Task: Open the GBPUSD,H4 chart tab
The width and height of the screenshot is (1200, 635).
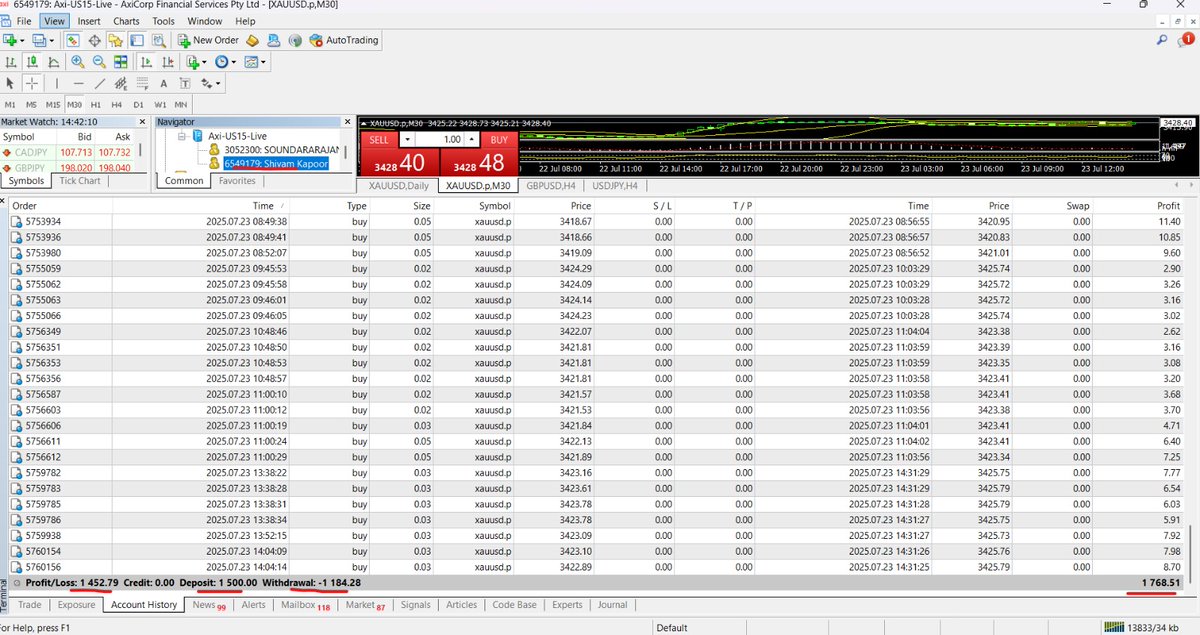Action: [553, 185]
